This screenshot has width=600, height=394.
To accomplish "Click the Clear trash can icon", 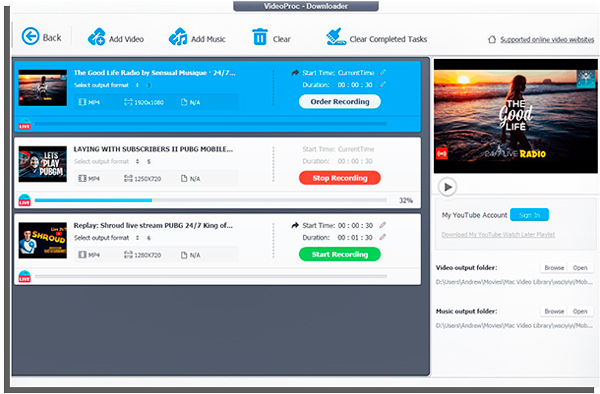I will point(260,37).
